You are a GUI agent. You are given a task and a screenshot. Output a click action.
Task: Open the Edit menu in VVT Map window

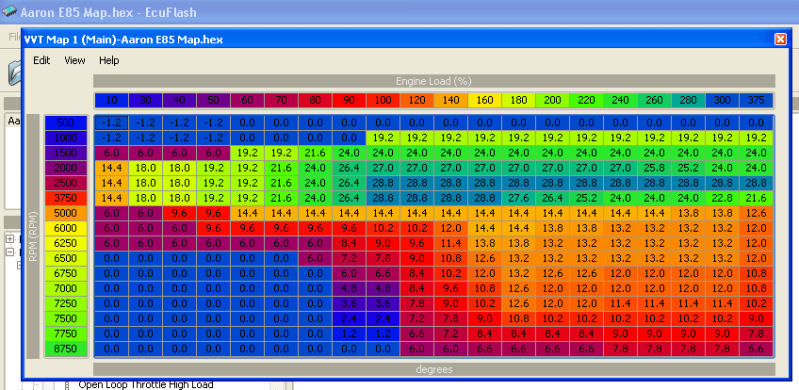[x=41, y=60]
